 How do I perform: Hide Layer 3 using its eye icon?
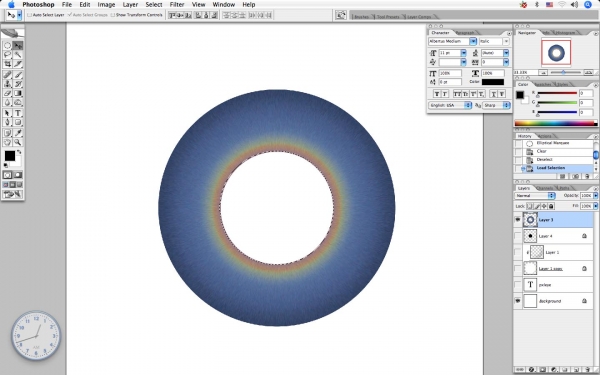tap(517, 220)
